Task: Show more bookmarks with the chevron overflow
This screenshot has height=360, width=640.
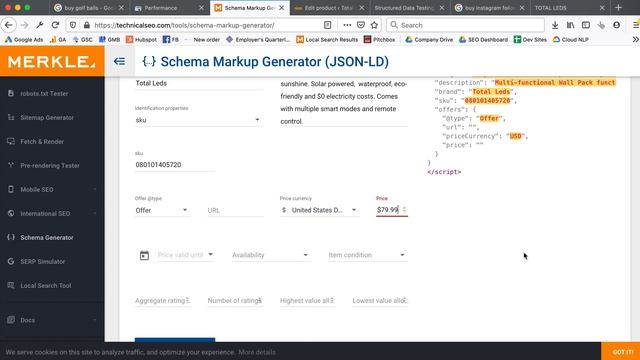Action: (635, 40)
